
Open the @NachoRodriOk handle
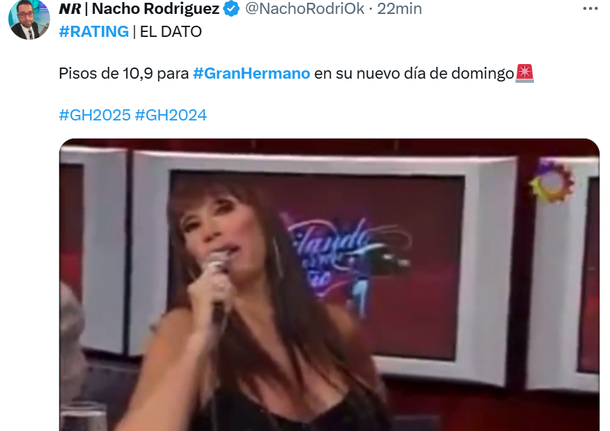tap(305, 9)
